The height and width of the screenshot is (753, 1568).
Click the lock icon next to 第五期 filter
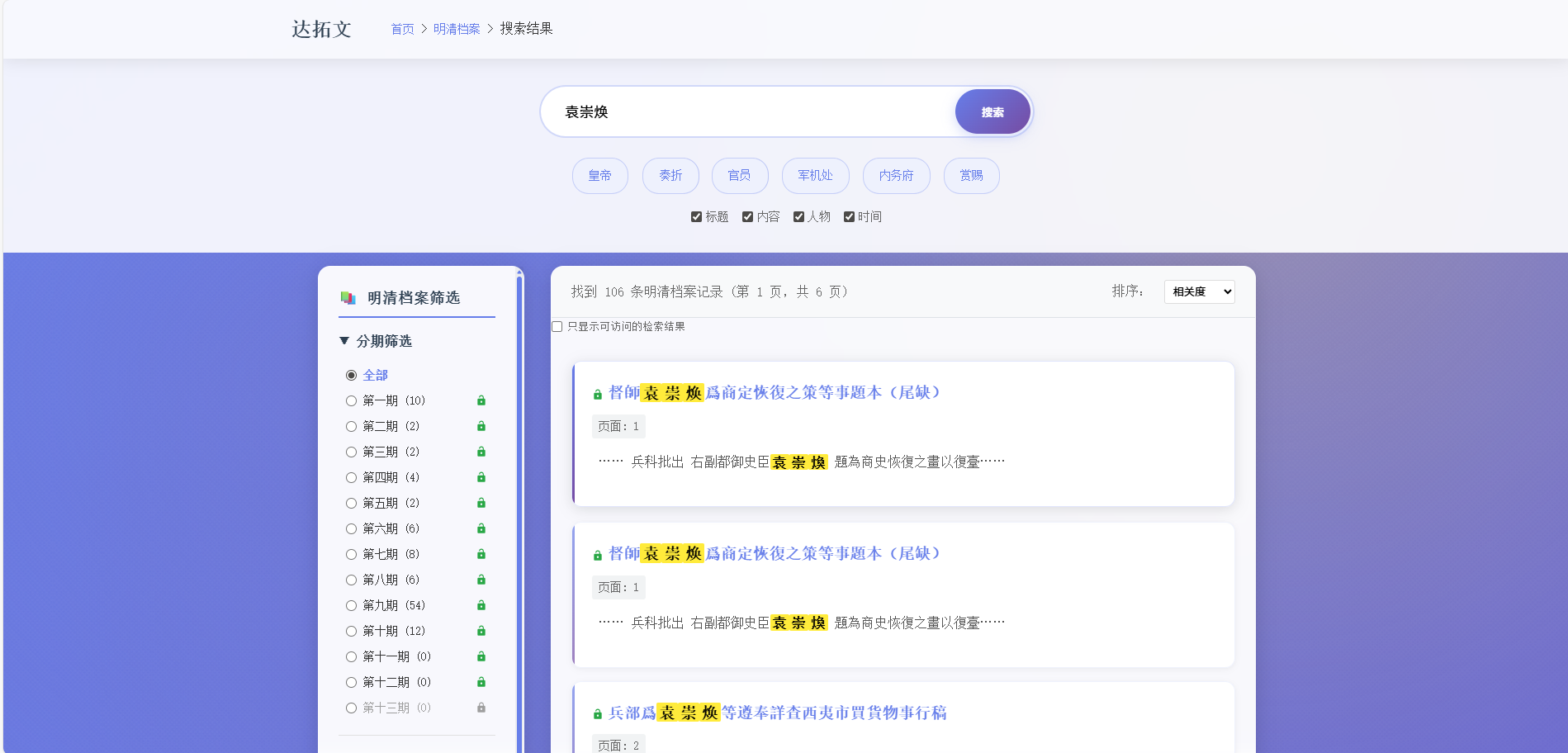(481, 503)
